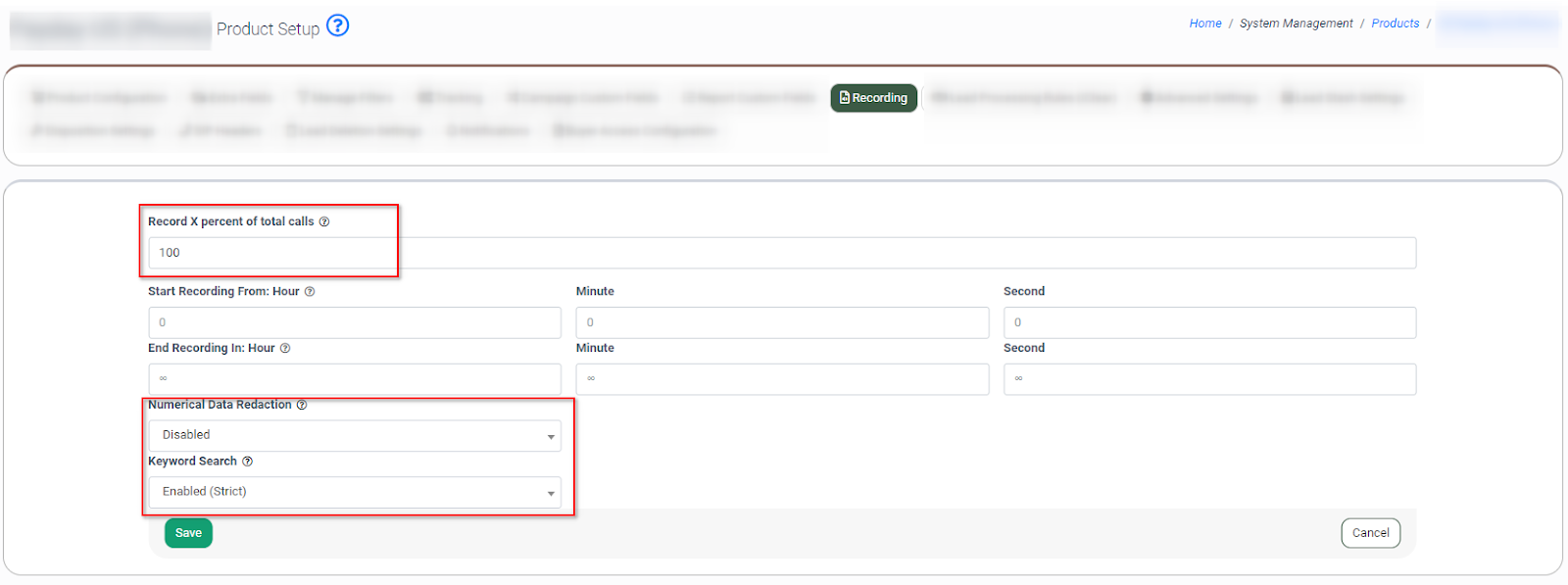Click the Numerical Data Redaction help icon
The image size is (1568, 585).
pyautogui.click(x=302, y=405)
